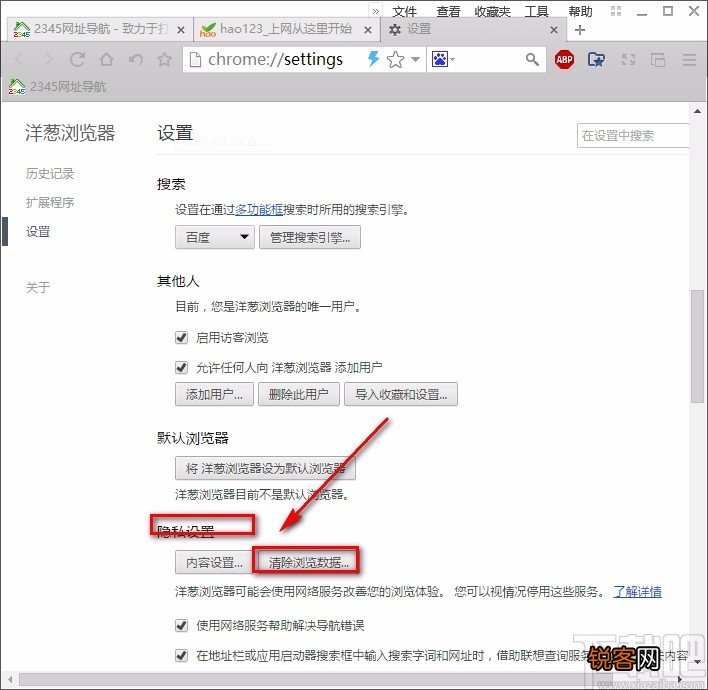The width and height of the screenshot is (708, 690).
Task: Go back with the back arrow
Action: (19, 59)
